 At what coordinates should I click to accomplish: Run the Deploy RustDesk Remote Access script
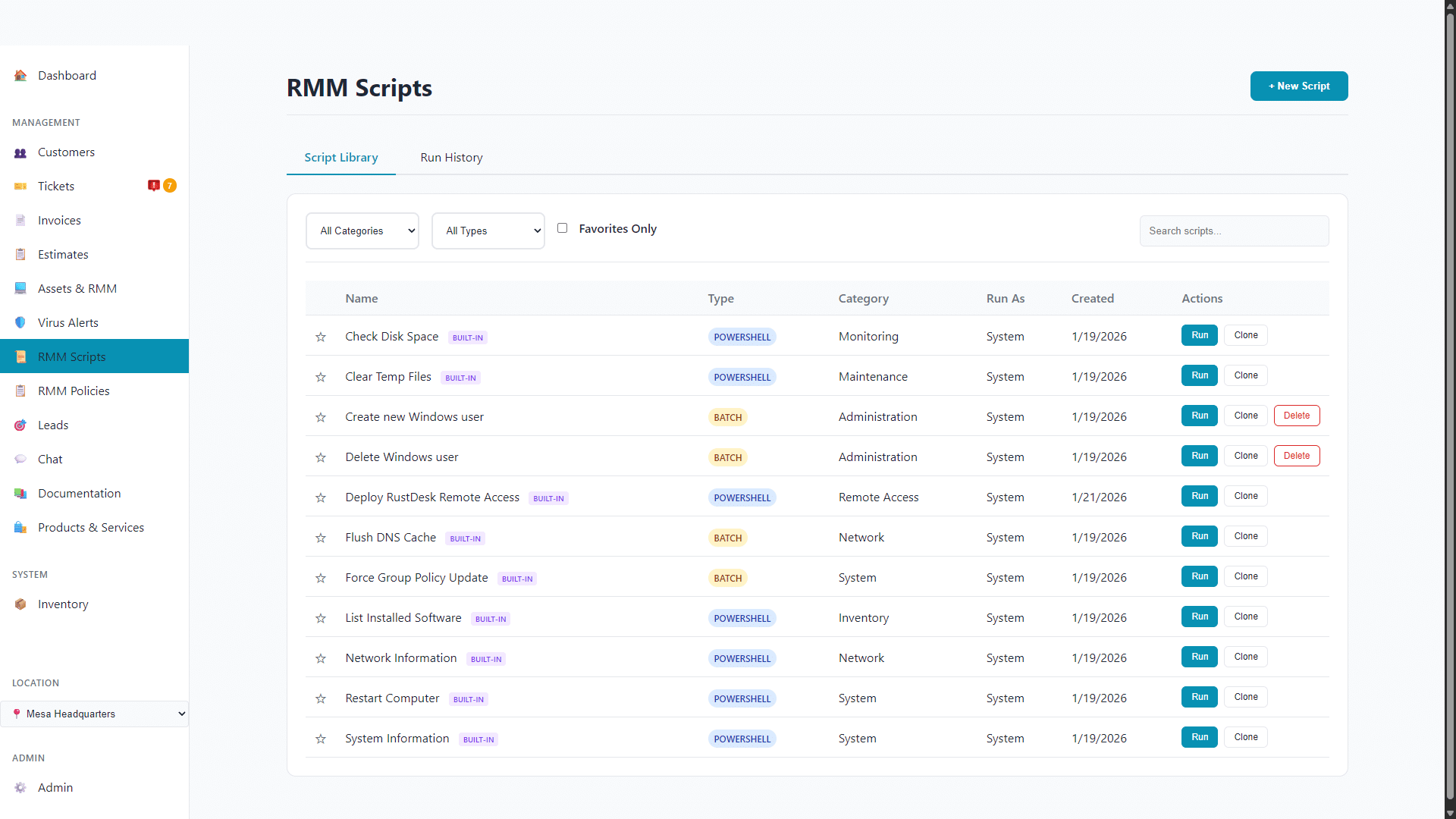(1200, 496)
